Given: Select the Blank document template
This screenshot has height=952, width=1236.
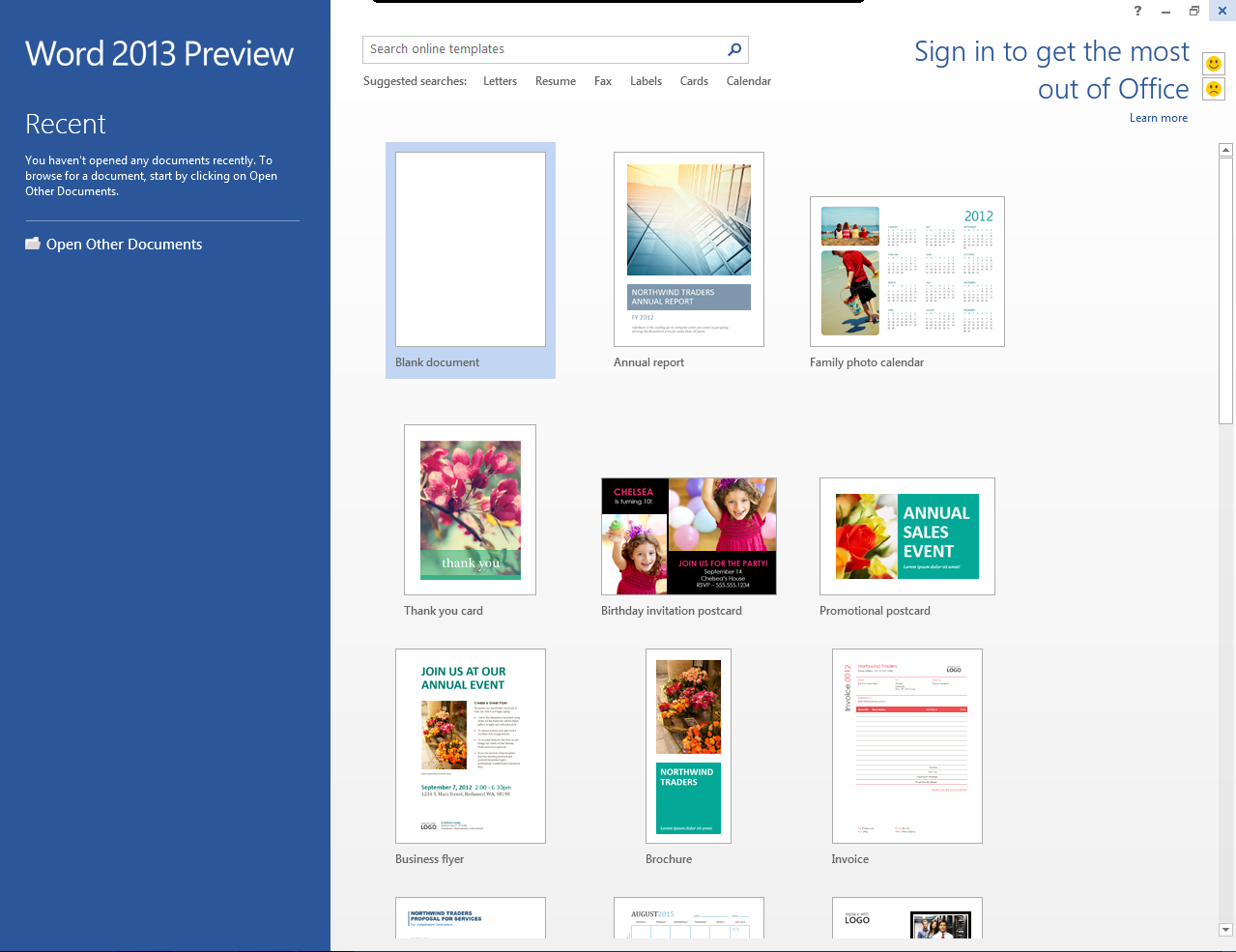Looking at the screenshot, I should [x=471, y=249].
